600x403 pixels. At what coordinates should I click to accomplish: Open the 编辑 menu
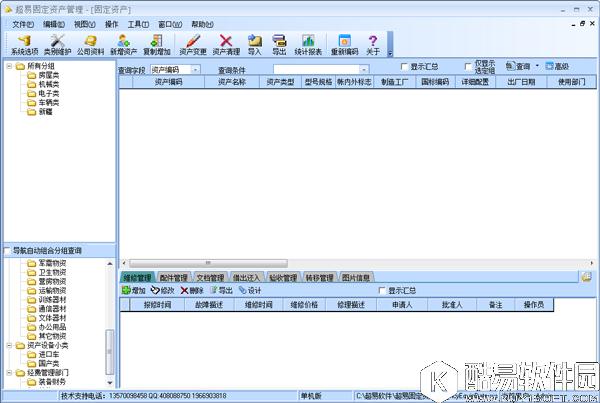54,24
